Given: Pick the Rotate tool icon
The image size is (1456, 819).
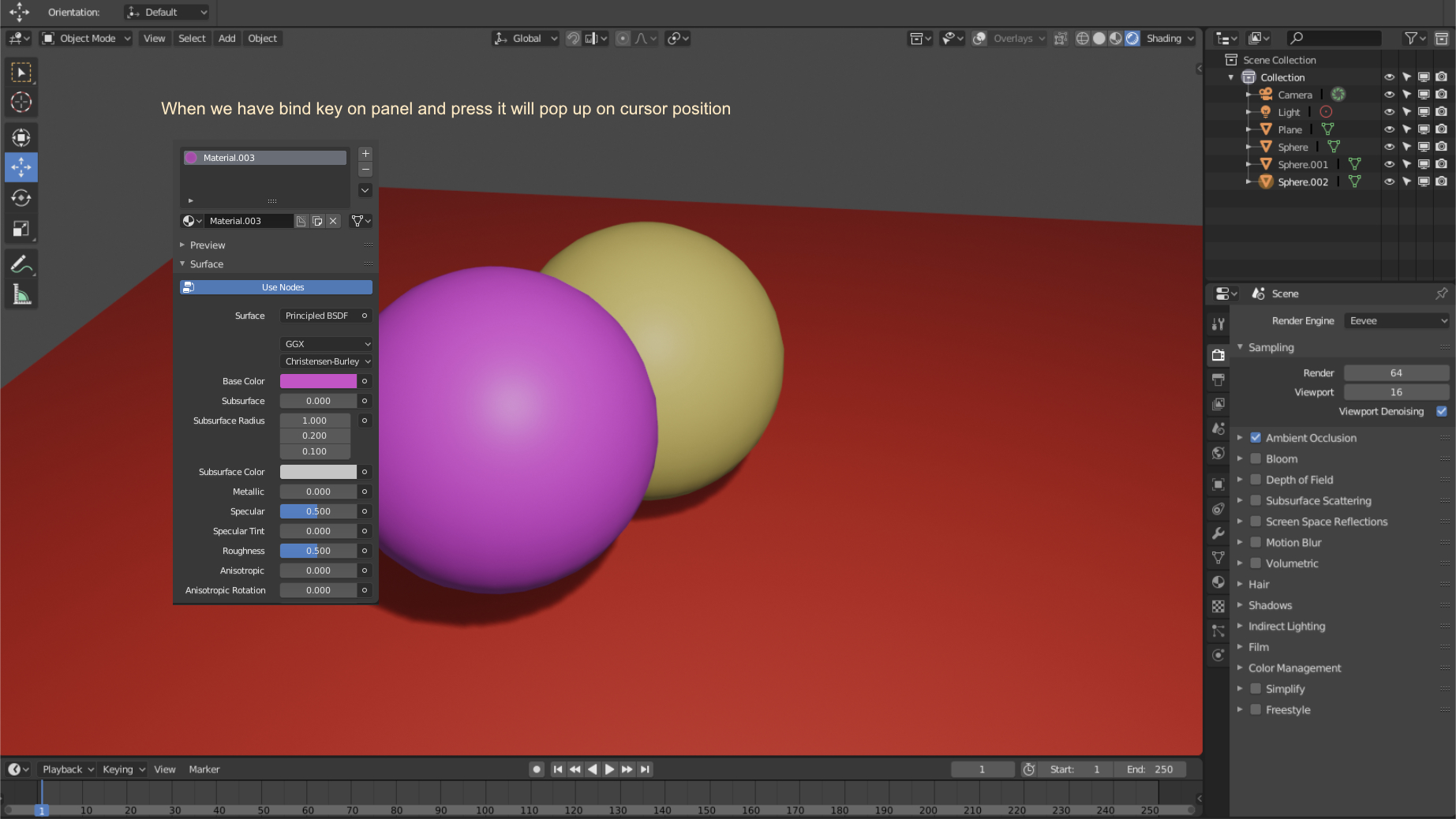Looking at the screenshot, I should point(21,198).
